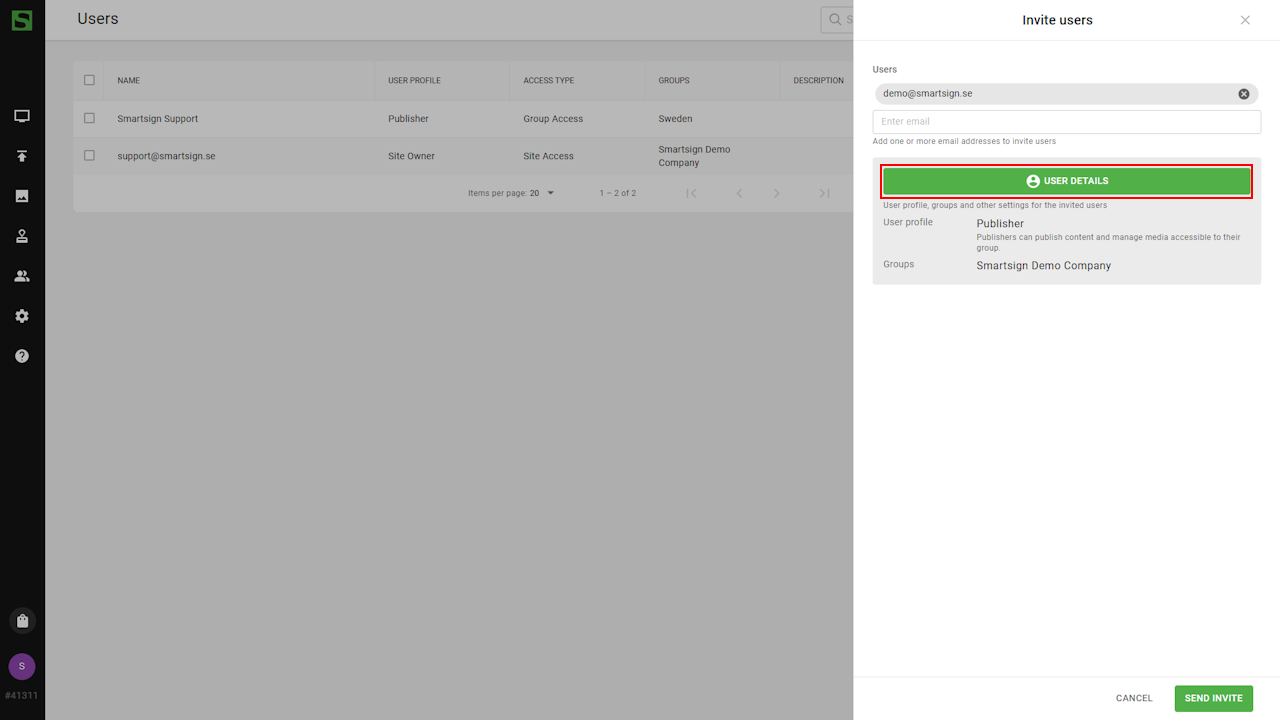Open the shopping bag icon in sidebar

[22, 621]
